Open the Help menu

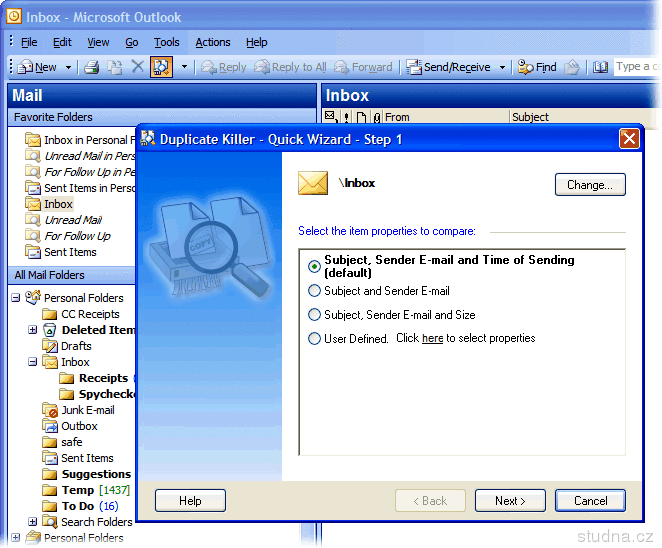coord(256,42)
